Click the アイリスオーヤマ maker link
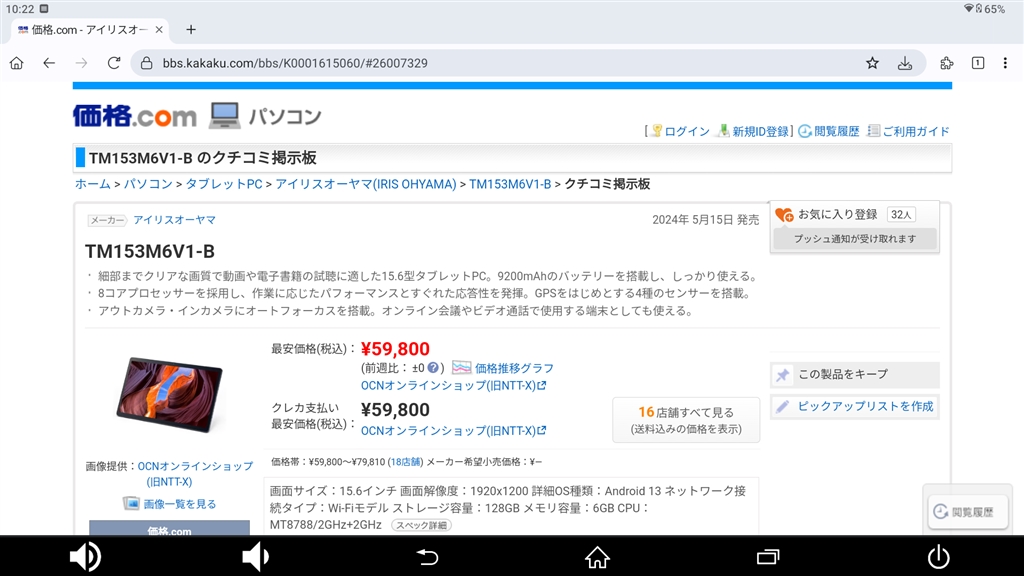 click(174, 220)
